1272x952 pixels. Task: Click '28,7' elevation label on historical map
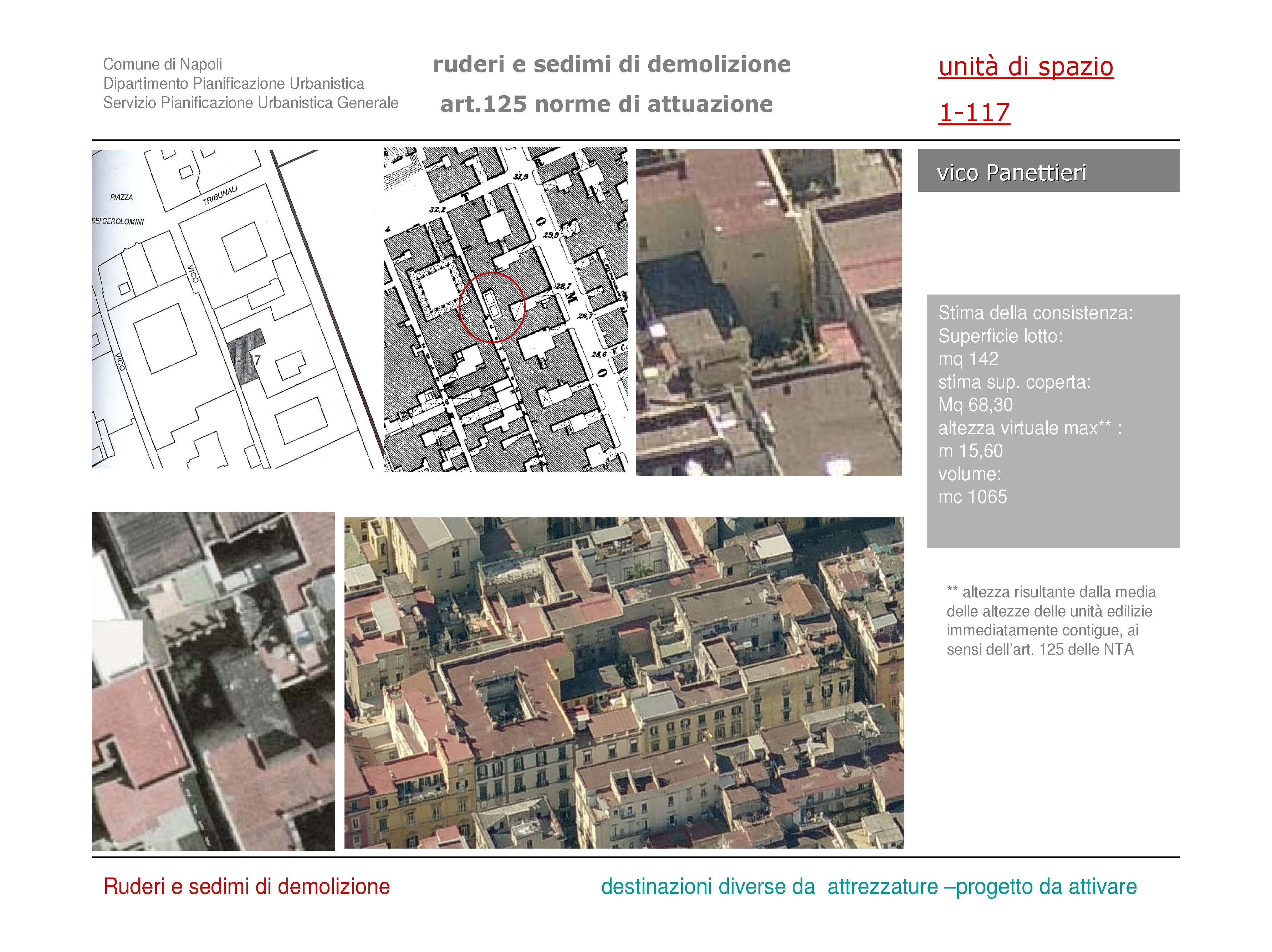pos(563,286)
